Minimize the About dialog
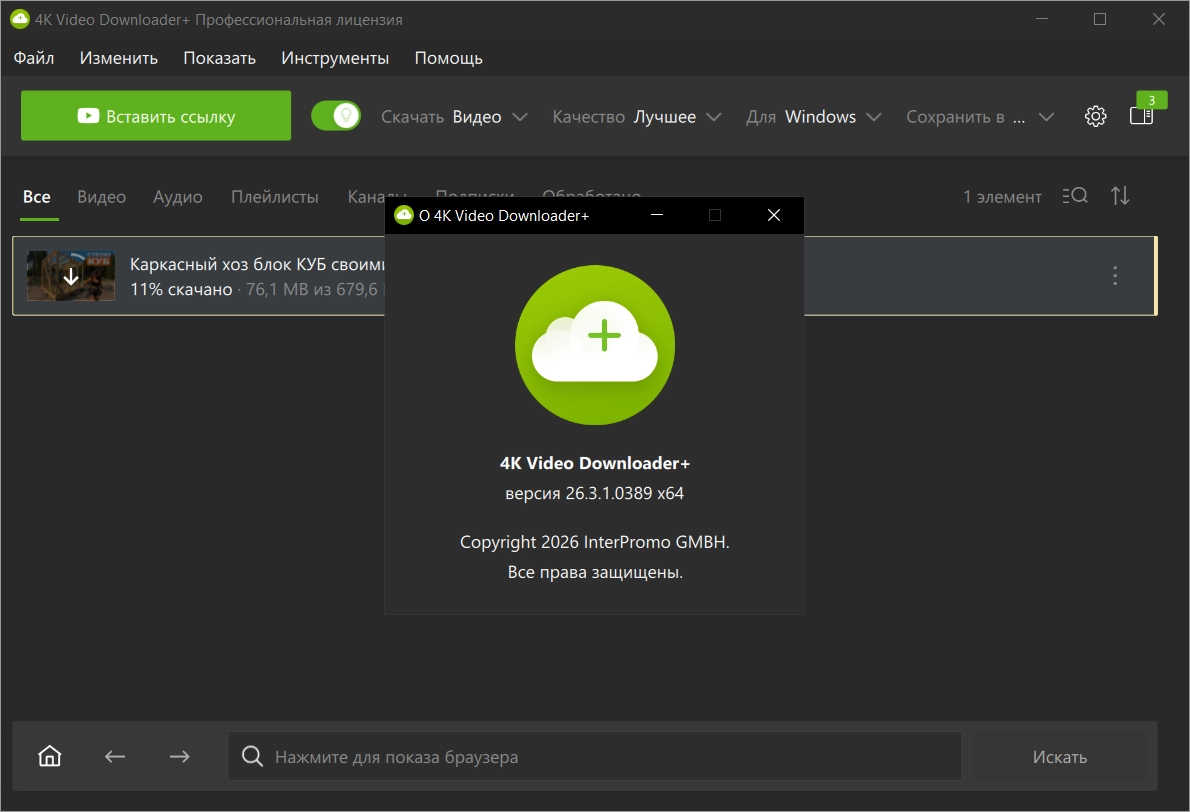This screenshot has height=812, width=1190. click(656, 216)
